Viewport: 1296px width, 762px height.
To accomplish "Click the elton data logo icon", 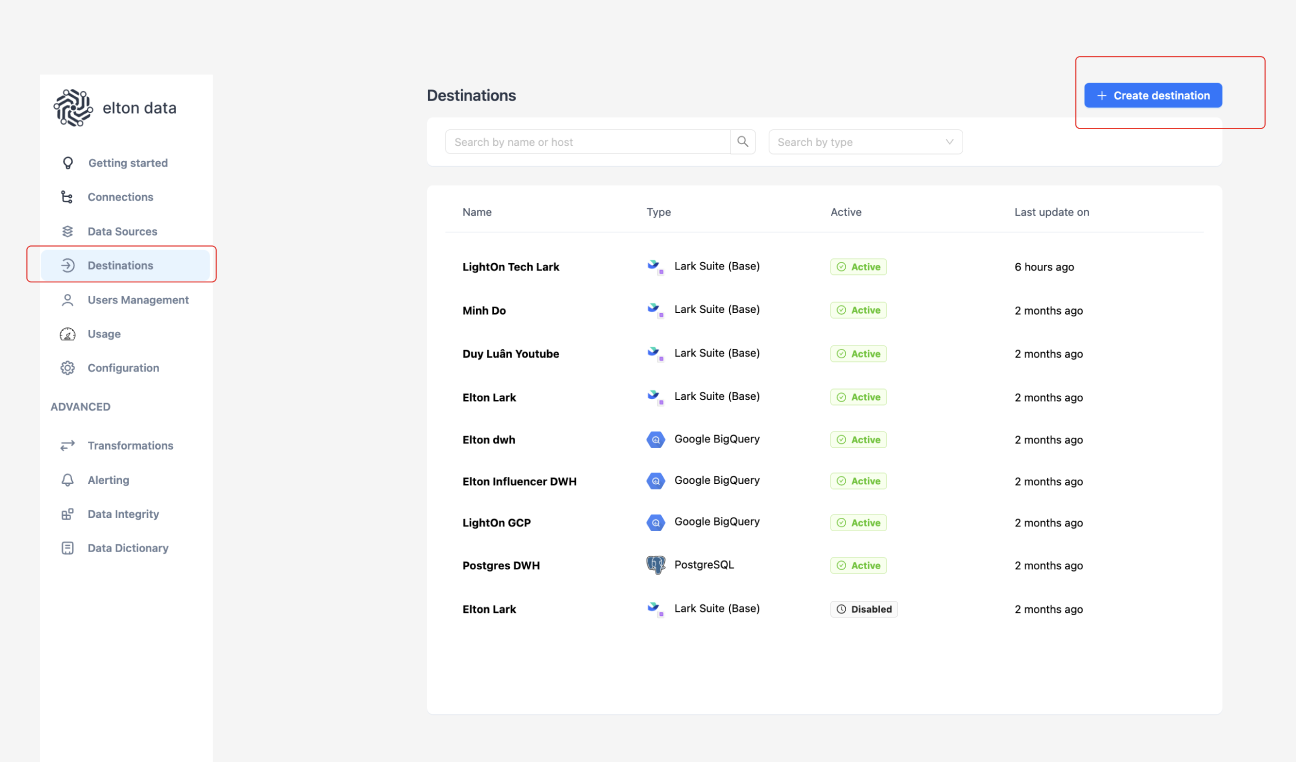I will 73,108.
